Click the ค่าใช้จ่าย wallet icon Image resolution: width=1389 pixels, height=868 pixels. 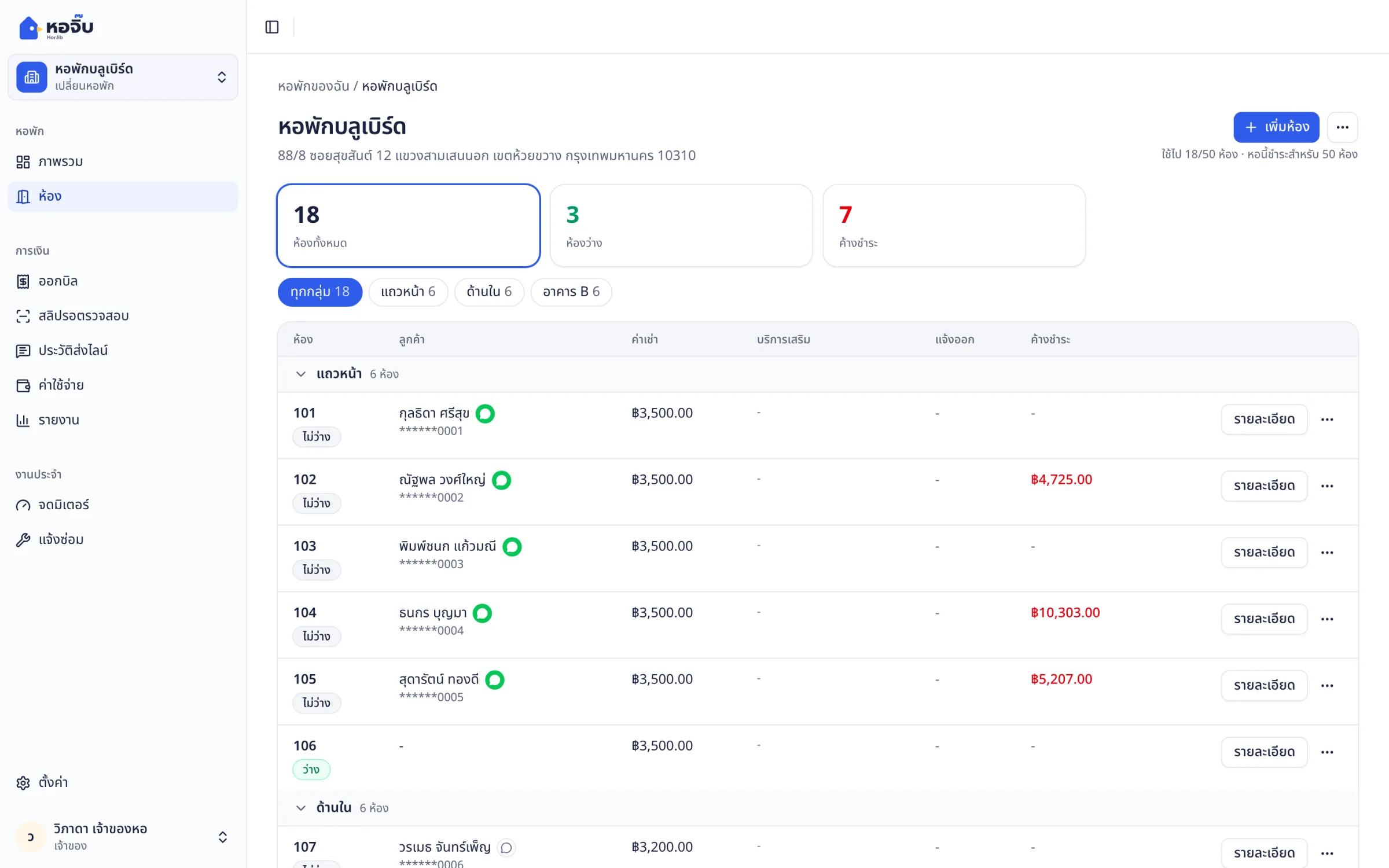pos(23,385)
